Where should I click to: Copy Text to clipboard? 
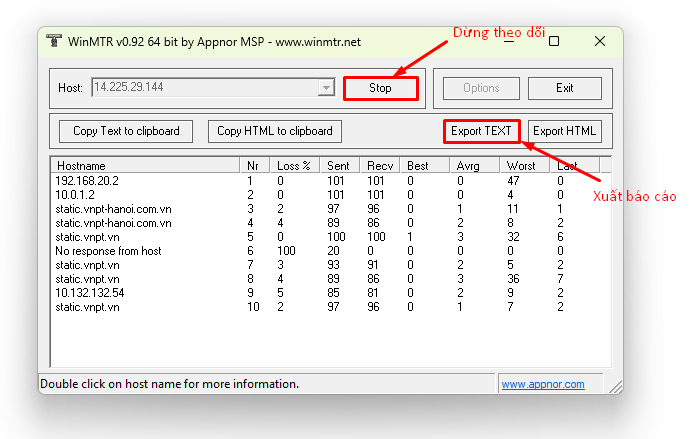click(126, 131)
